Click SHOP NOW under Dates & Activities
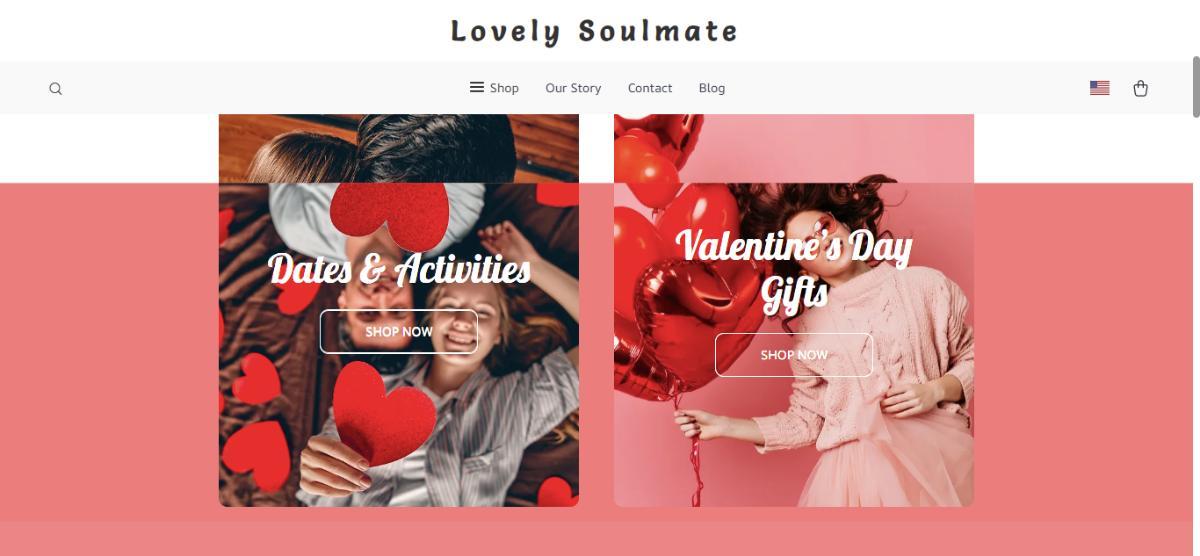The image size is (1200, 556). tap(399, 331)
